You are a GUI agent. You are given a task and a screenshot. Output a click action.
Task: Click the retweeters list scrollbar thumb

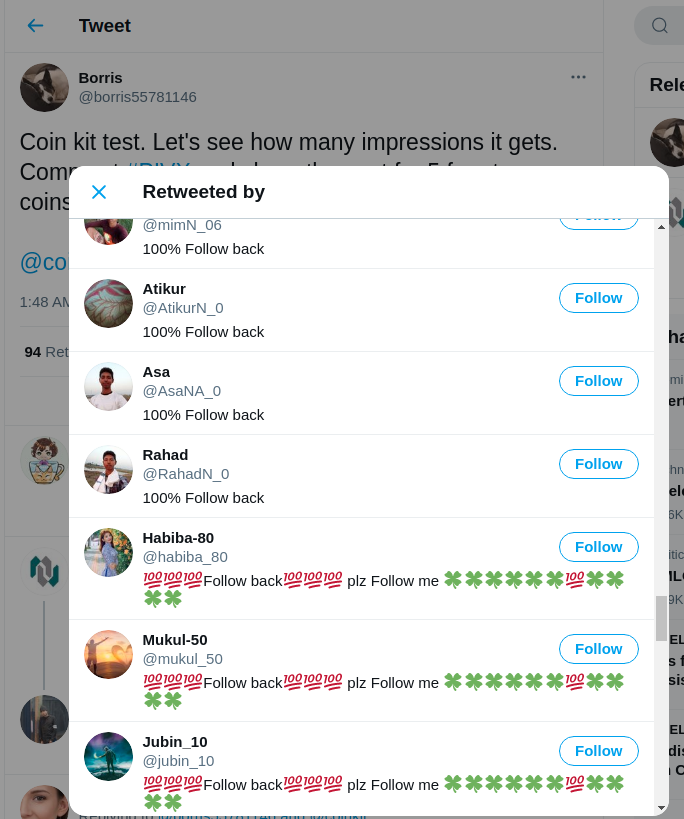coord(662,618)
